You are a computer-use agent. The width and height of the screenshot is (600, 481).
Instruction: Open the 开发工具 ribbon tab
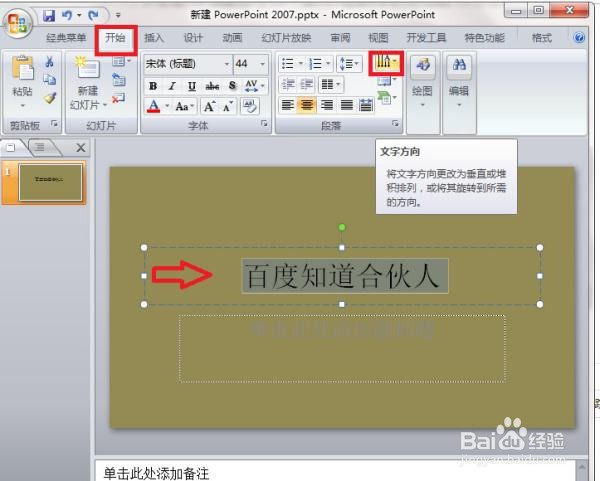tap(426, 38)
